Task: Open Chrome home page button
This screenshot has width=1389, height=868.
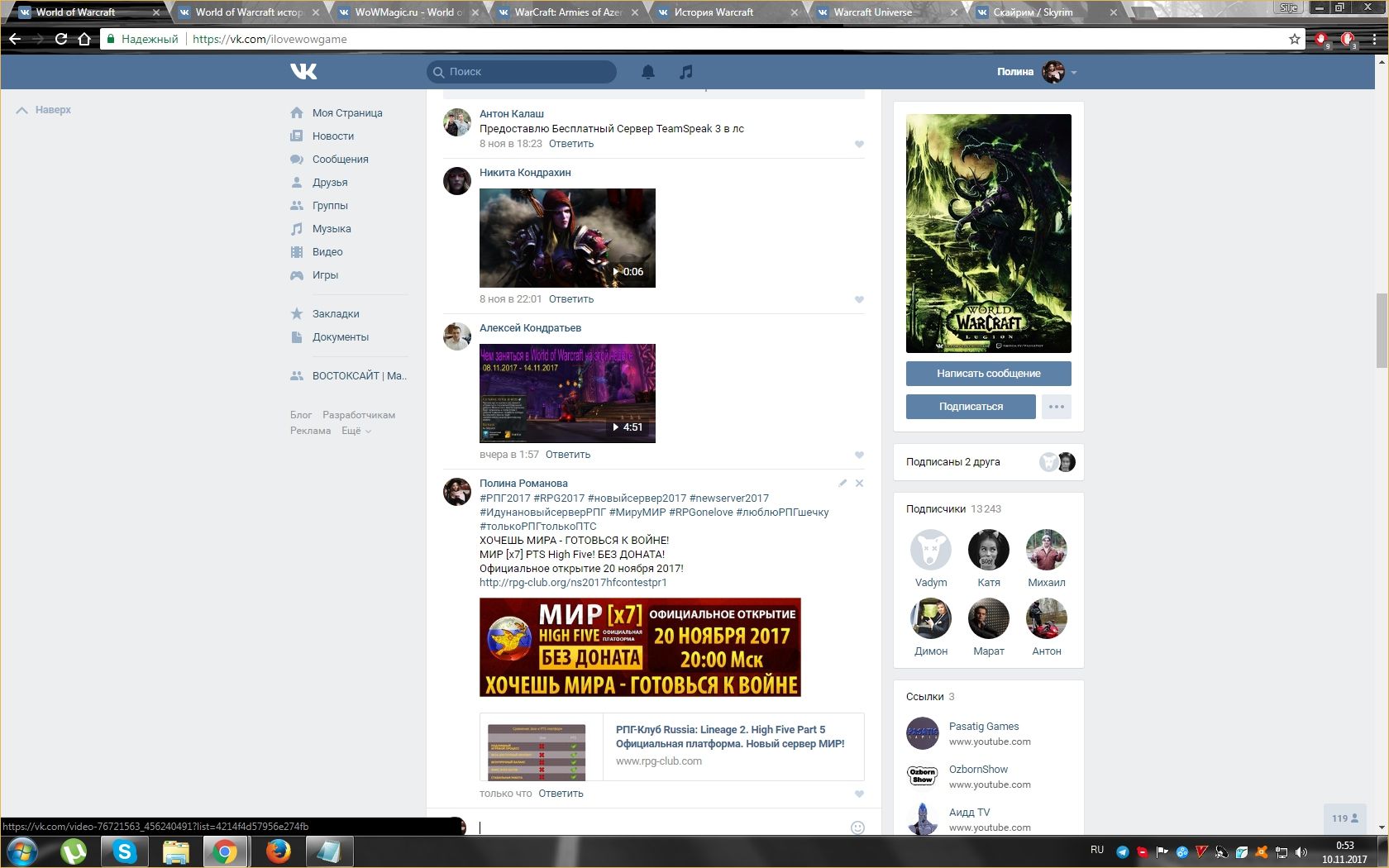Action: click(84, 39)
